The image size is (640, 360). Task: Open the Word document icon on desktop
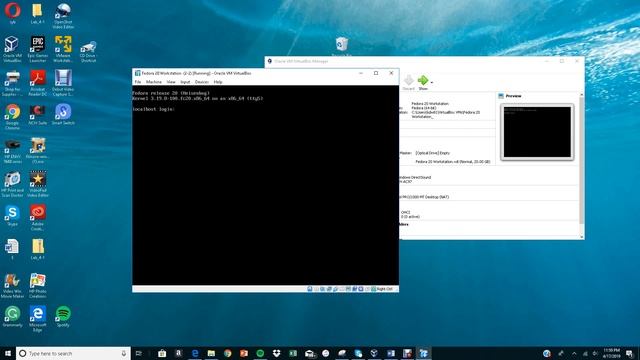pyautogui.click(x=12, y=249)
